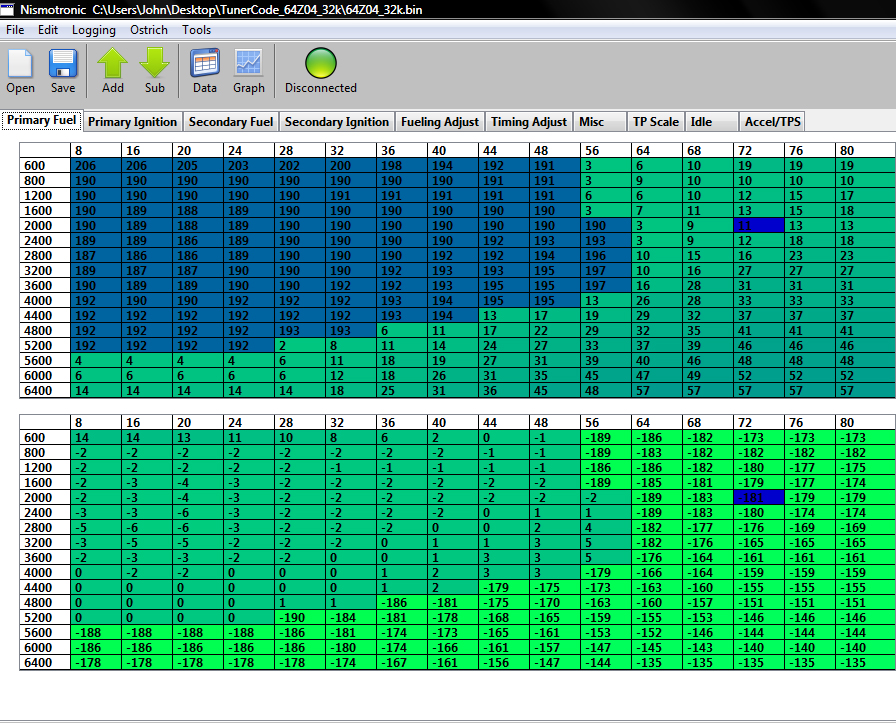Open the Ostrich menu

149,30
